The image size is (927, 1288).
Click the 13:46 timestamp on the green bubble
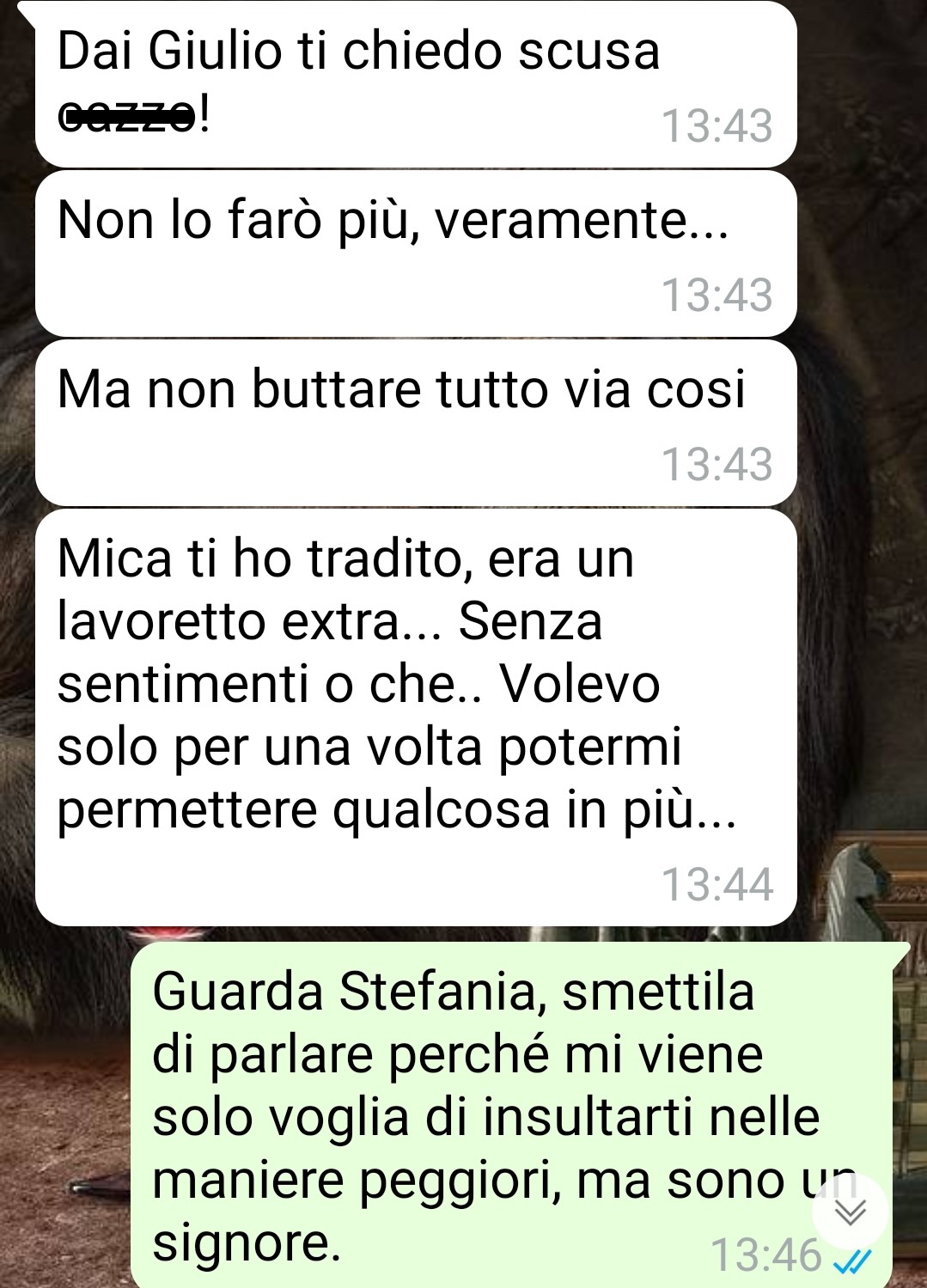point(766,1254)
